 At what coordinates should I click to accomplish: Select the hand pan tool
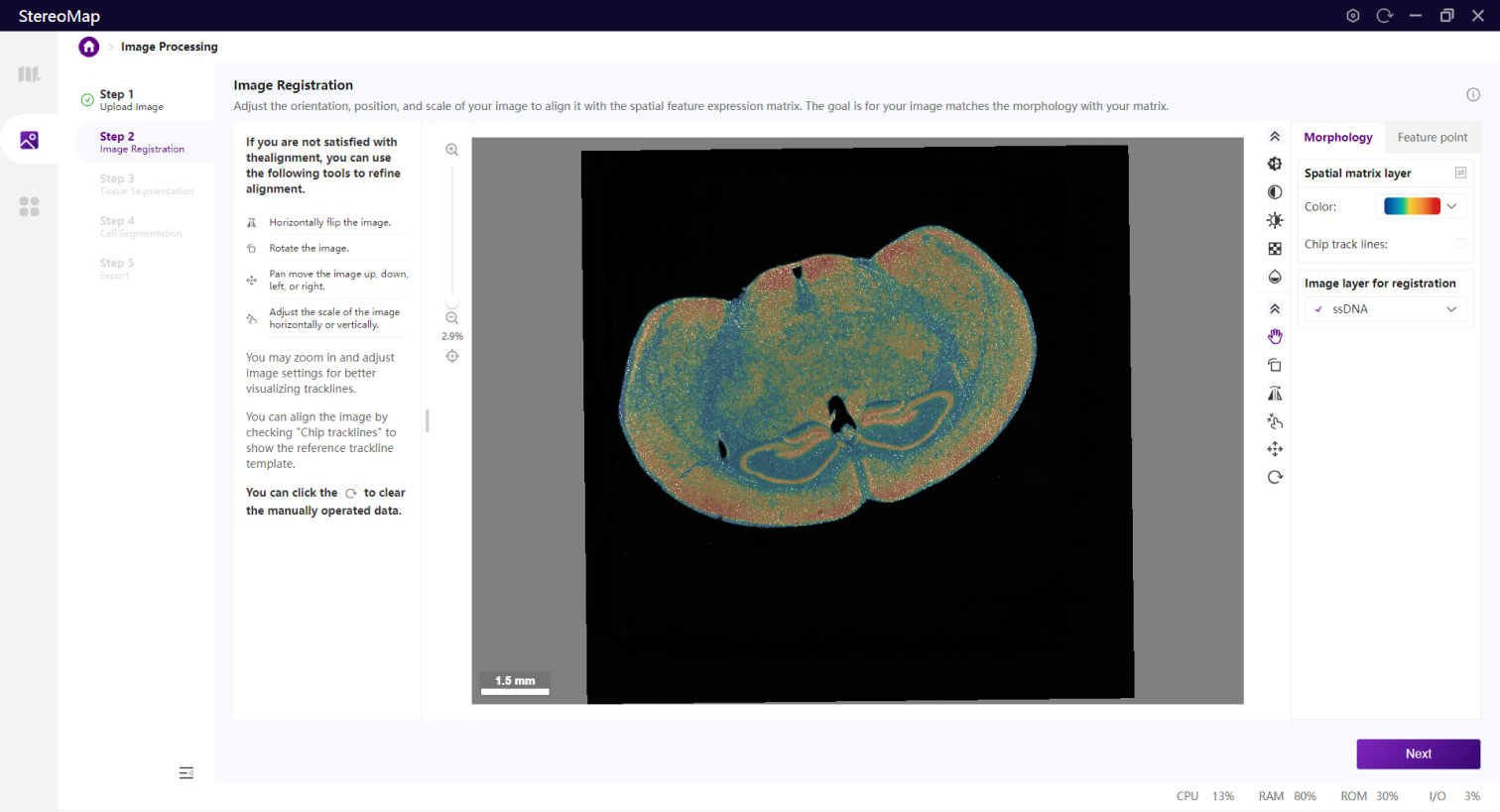pyautogui.click(x=1275, y=337)
